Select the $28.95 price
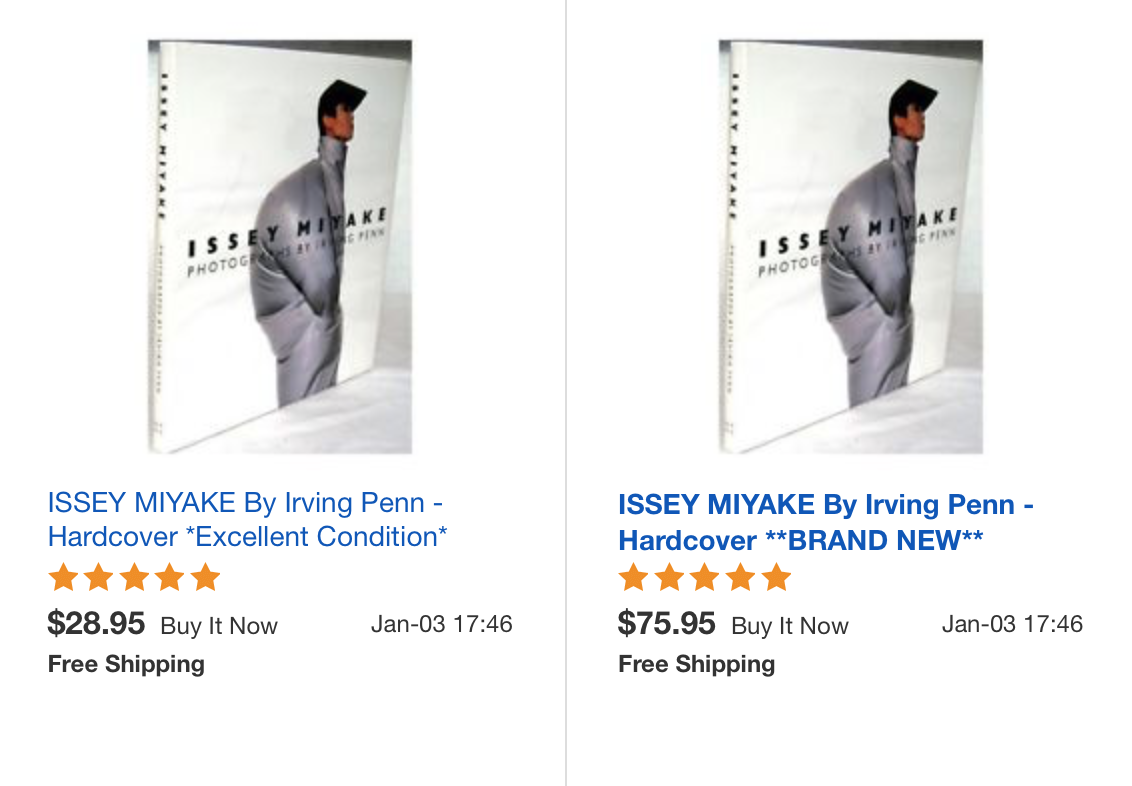The image size is (1132, 786). 96,624
